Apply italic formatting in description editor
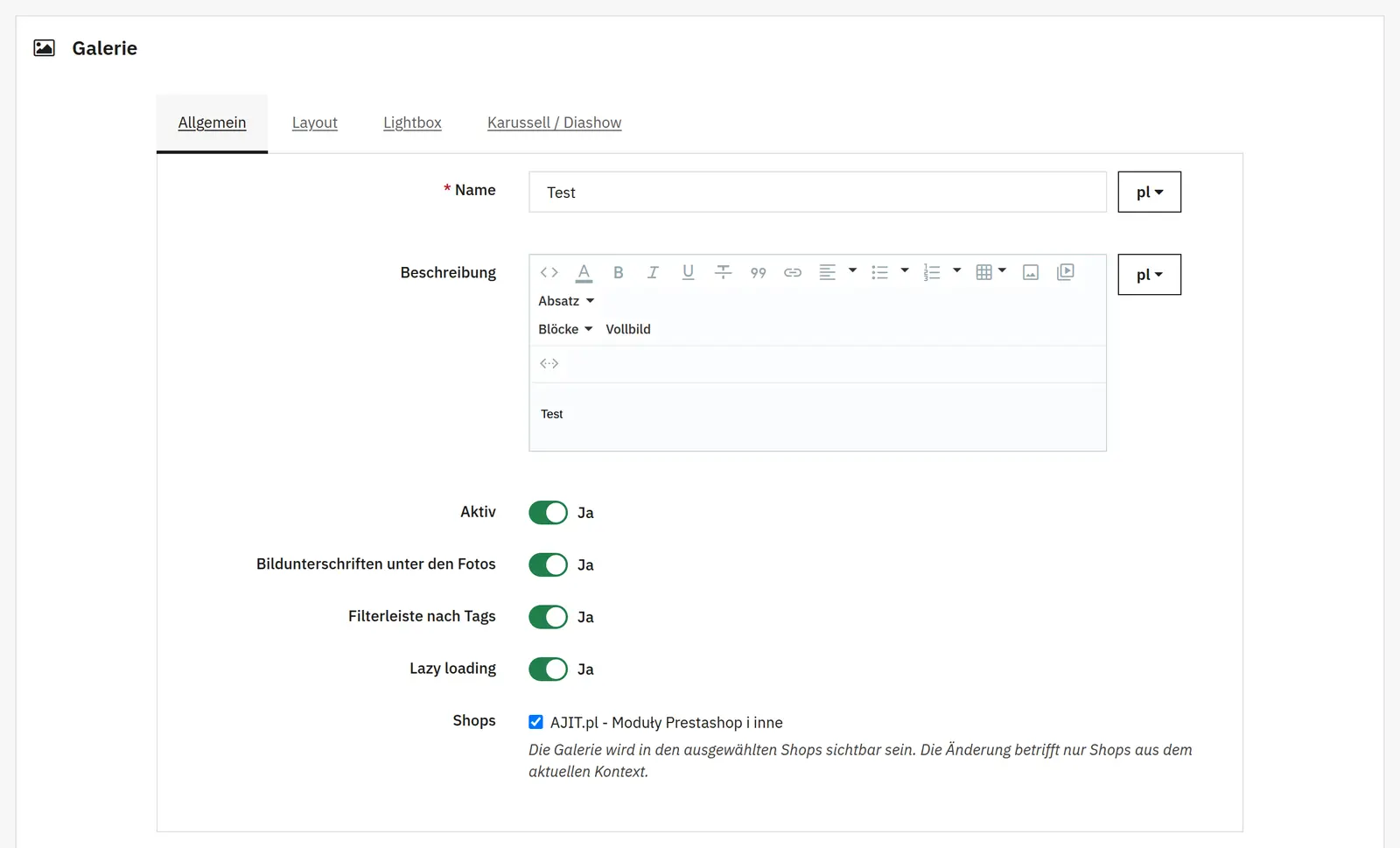This screenshot has width=1400, height=848. click(x=653, y=272)
